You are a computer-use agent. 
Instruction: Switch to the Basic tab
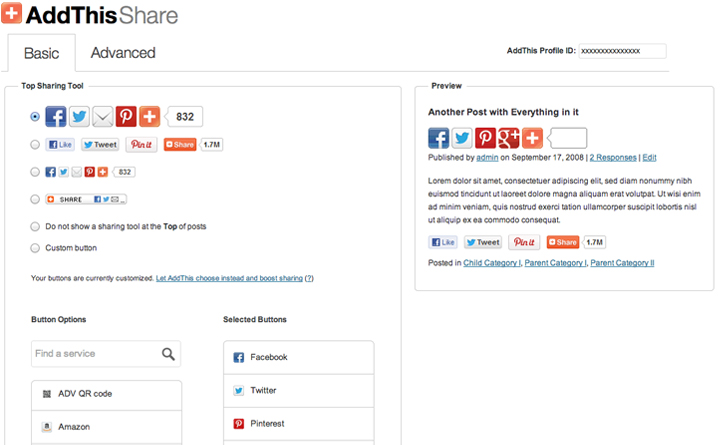click(x=41, y=53)
